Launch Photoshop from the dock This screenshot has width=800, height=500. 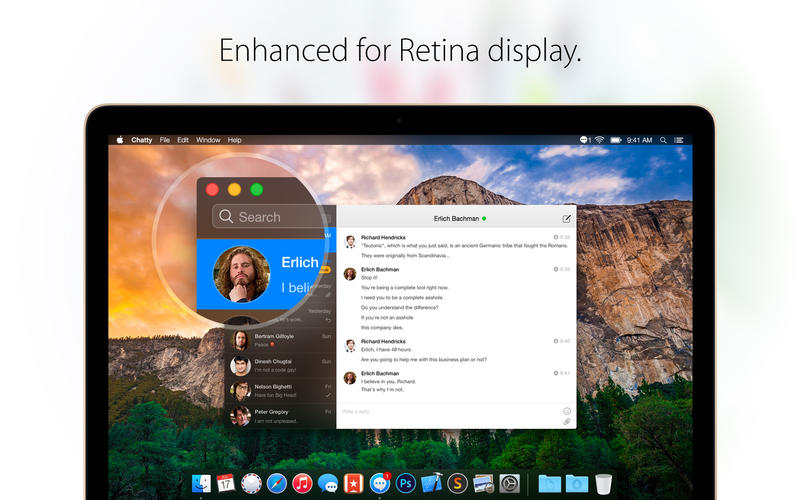(406, 483)
